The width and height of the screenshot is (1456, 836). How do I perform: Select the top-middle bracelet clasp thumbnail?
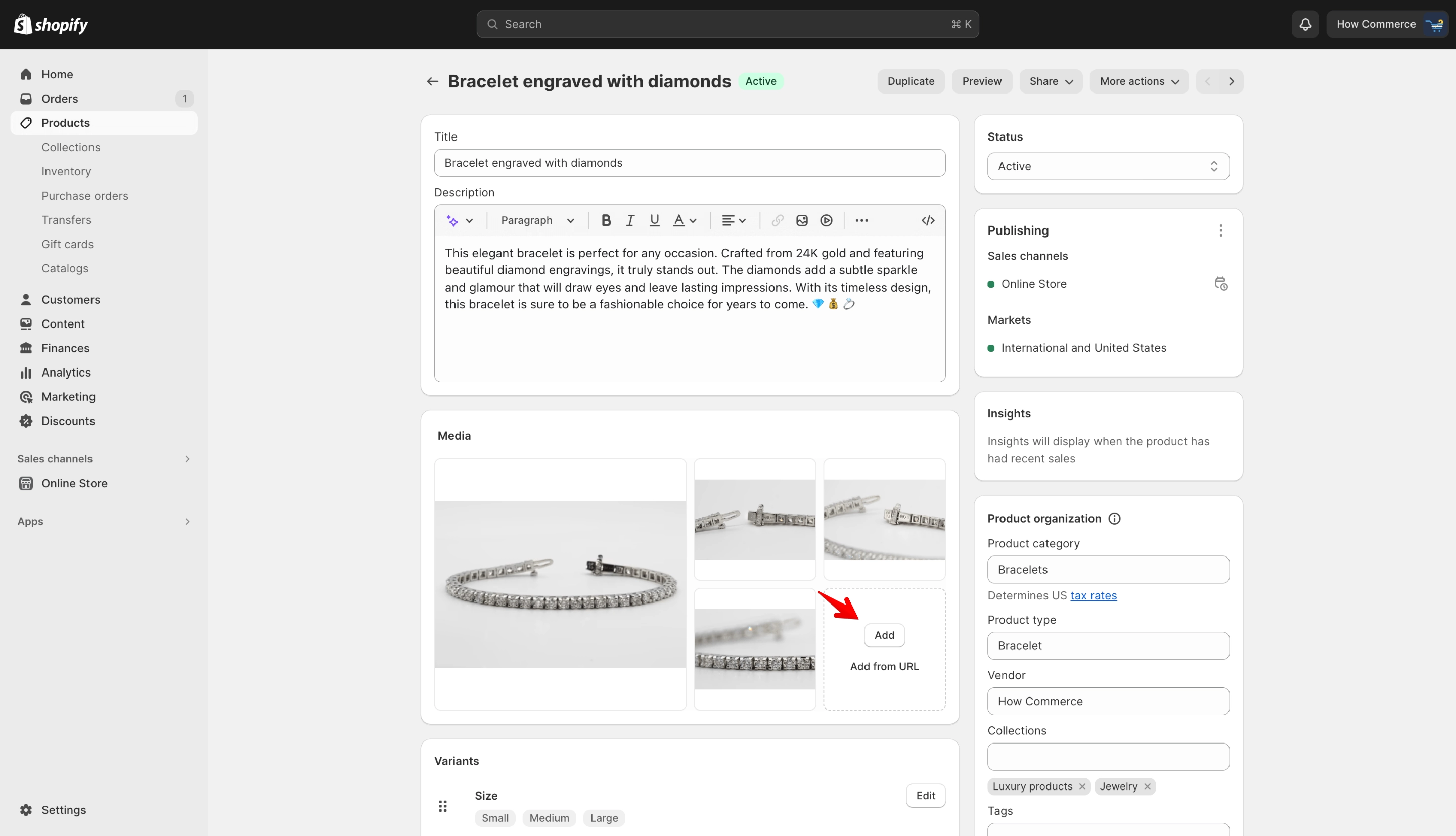pyautogui.click(x=754, y=520)
